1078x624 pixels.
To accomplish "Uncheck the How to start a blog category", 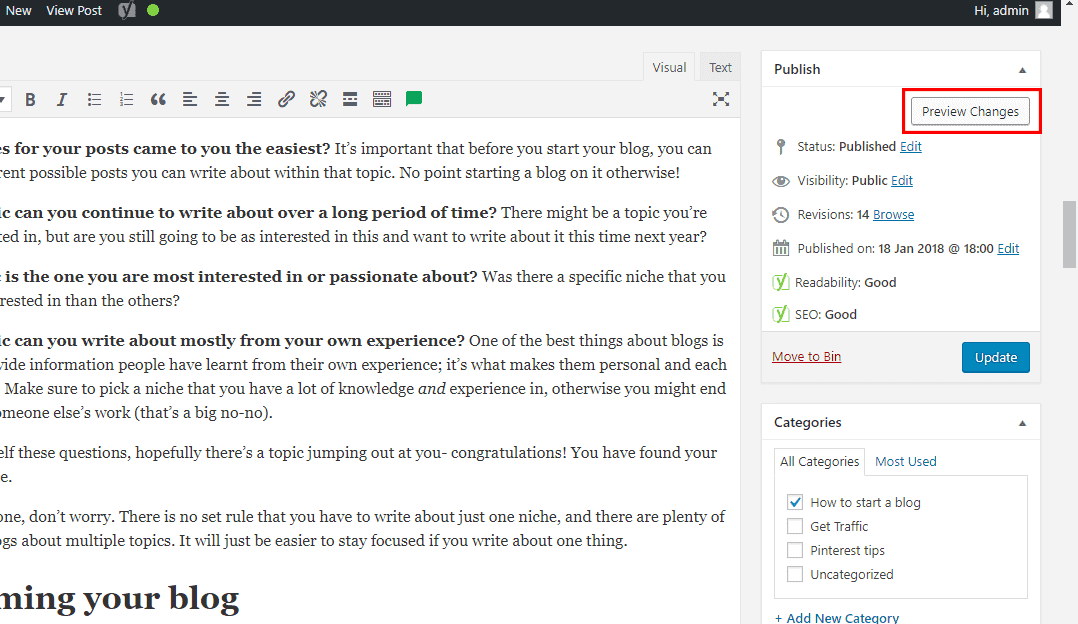I will point(795,502).
